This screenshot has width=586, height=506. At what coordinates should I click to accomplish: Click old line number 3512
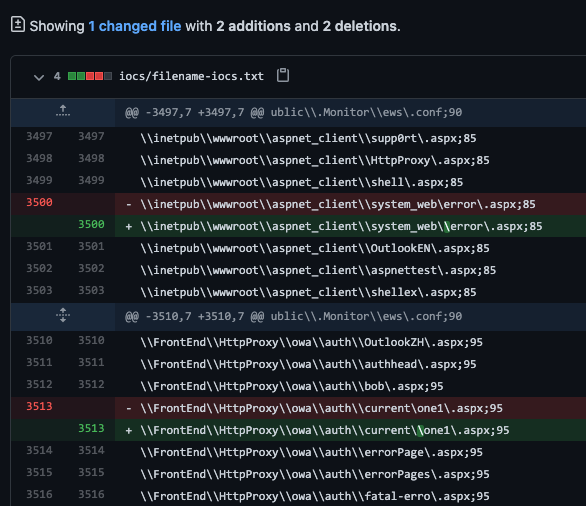39,385
